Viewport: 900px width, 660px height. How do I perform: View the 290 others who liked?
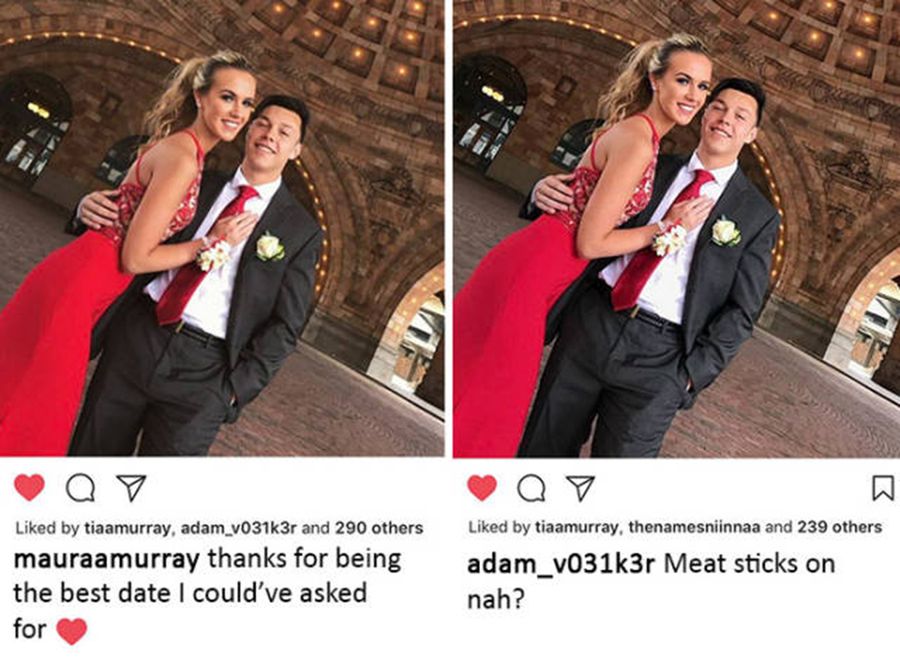click(379, 528)
